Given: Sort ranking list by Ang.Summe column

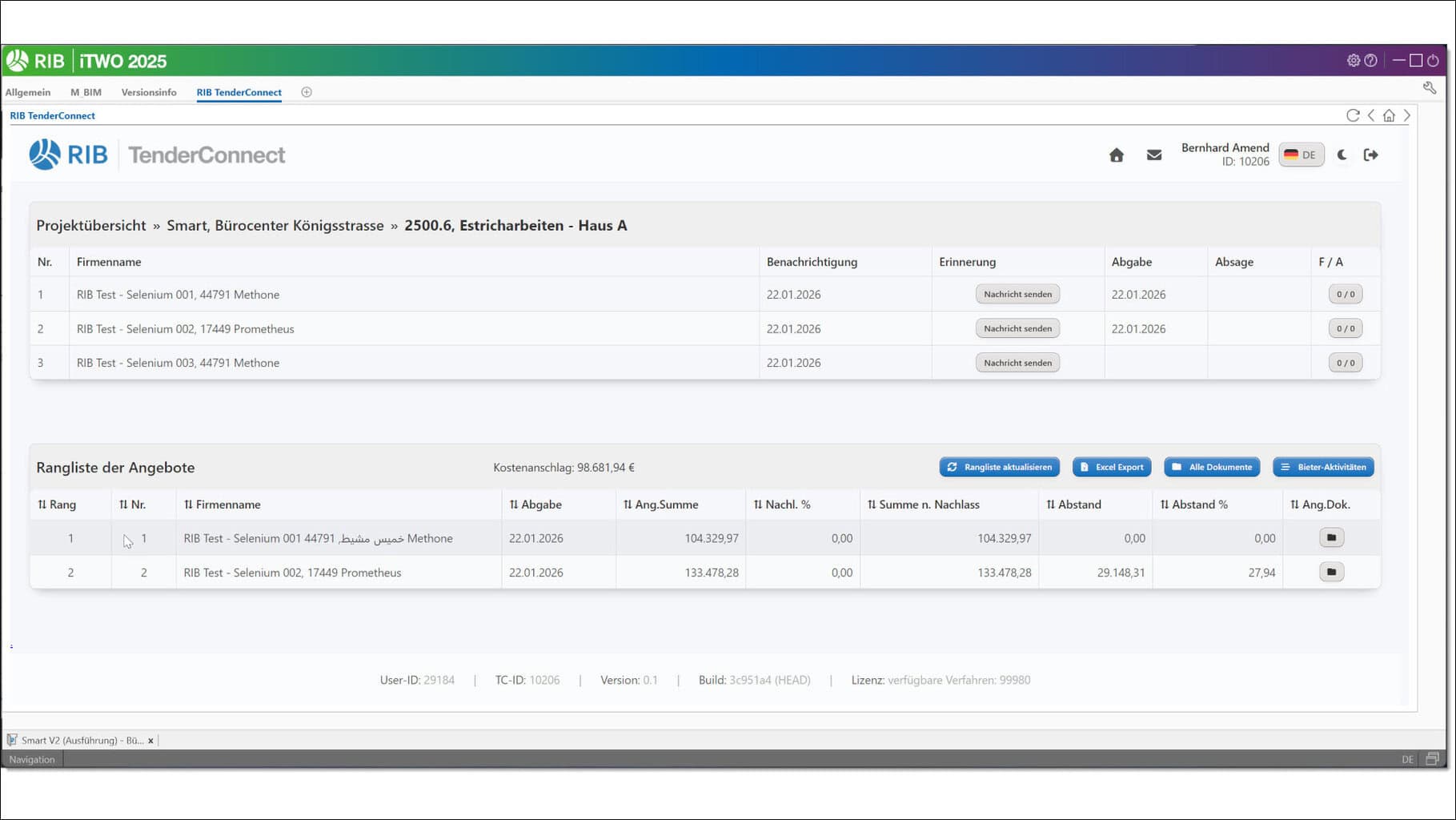Looking at the screenshot, I should click(660, 504).
